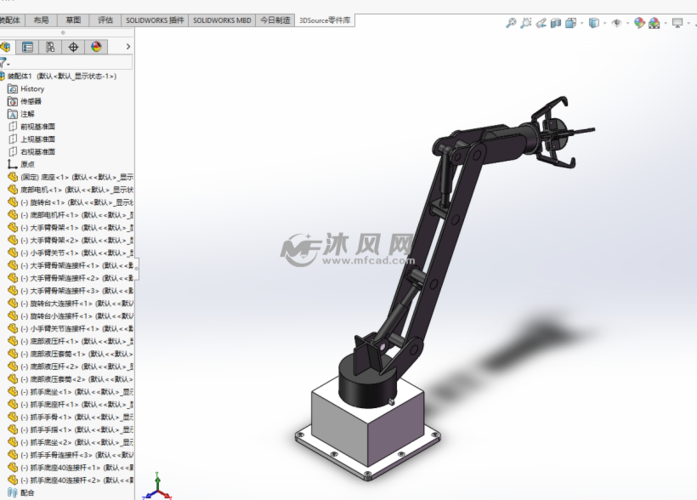697x500 pixels.
Task: Open the DisplayManager color ball icon
Action: pos(97,46)
